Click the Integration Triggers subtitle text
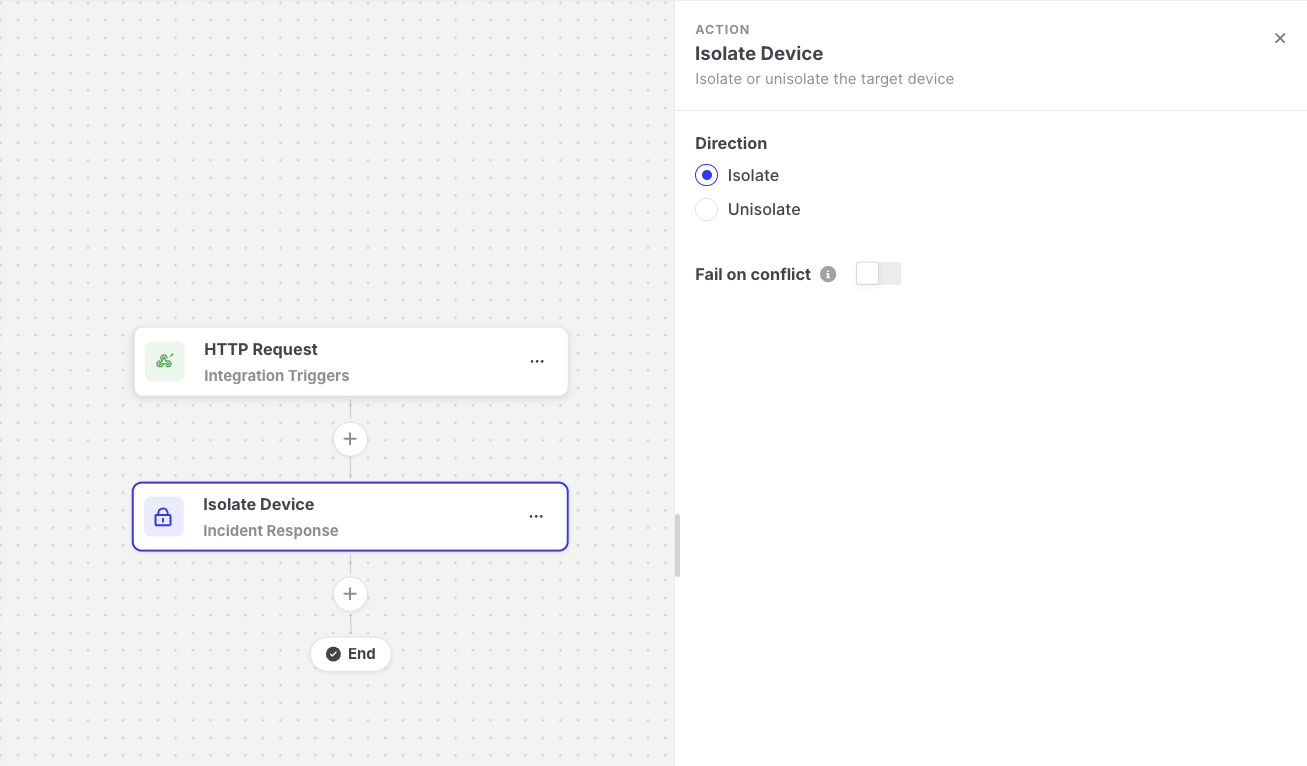 pos(277,376)
